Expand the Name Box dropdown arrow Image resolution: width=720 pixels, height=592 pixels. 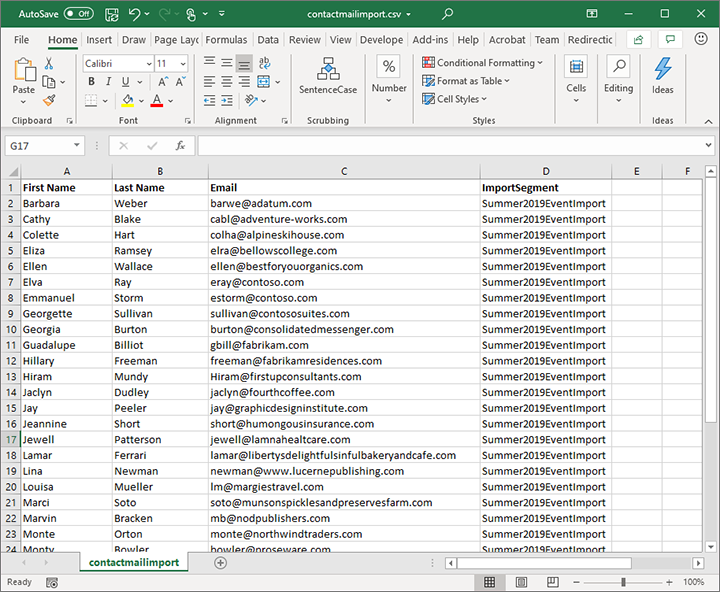click(77, 146)
